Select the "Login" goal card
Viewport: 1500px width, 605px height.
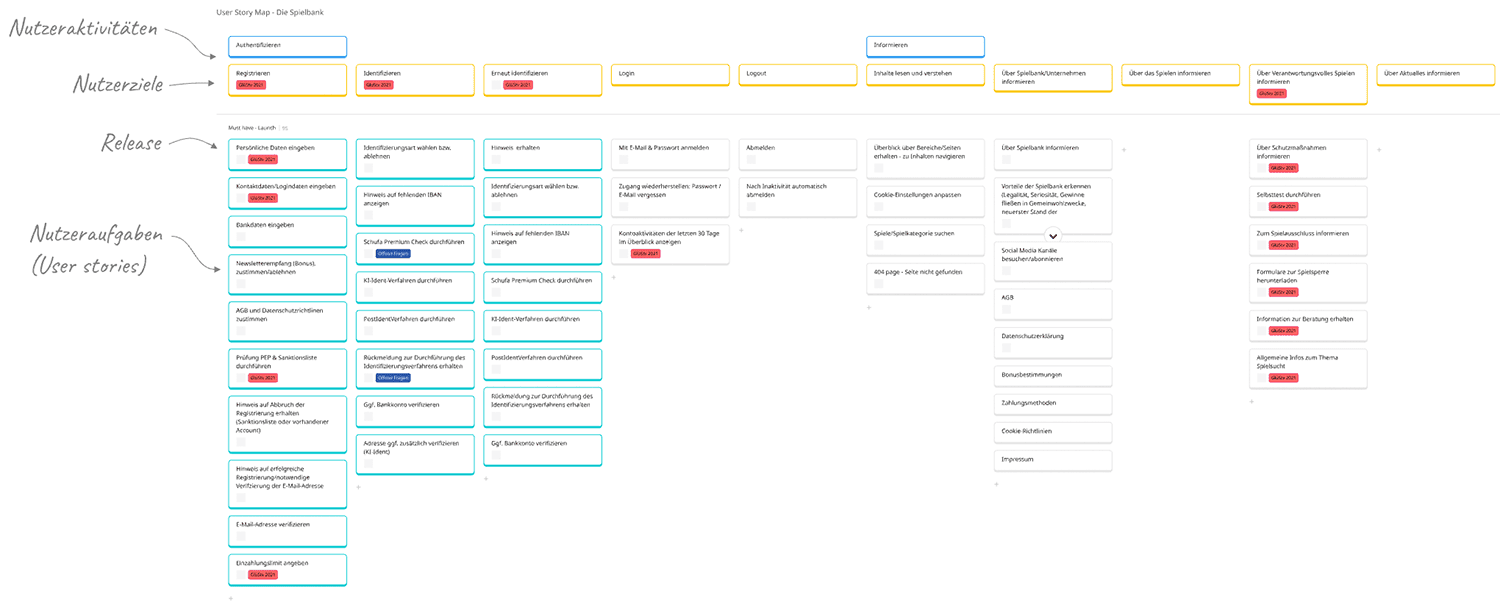[x=670, y=73]
